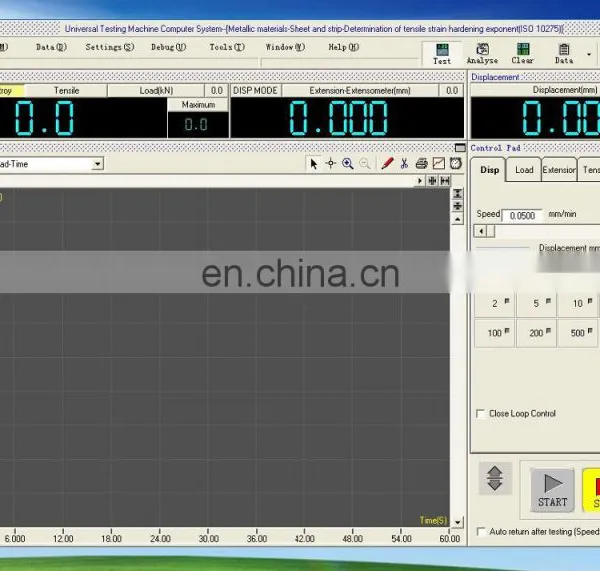Enable Close Loop Control checkbox
This screenshot has height=571, width=600.
[x=480, y=414]
